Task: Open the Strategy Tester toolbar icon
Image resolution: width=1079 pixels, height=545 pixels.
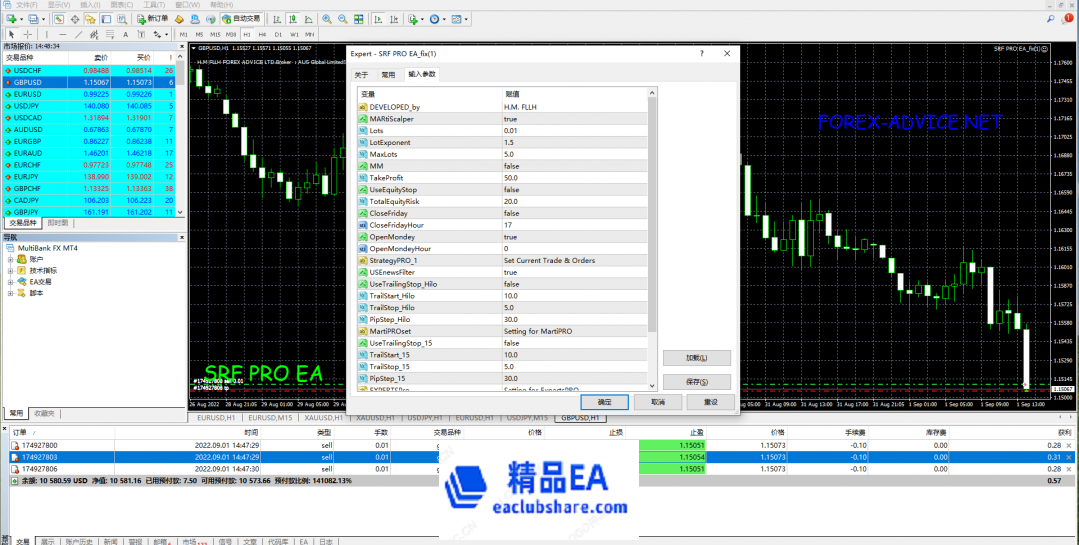Action: (x=122, y=19)
